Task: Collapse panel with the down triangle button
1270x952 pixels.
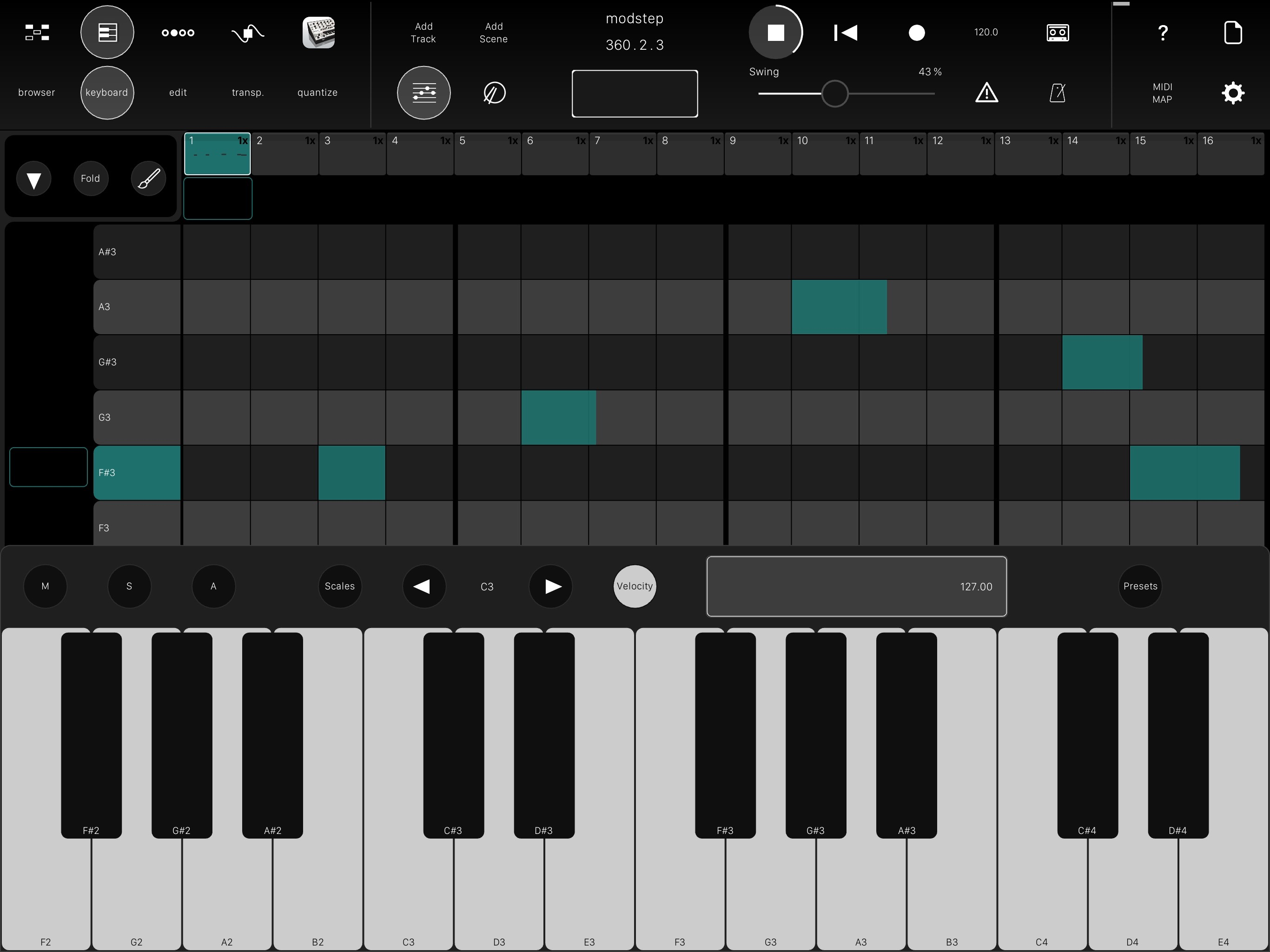Action: click(x=34, y=178)
